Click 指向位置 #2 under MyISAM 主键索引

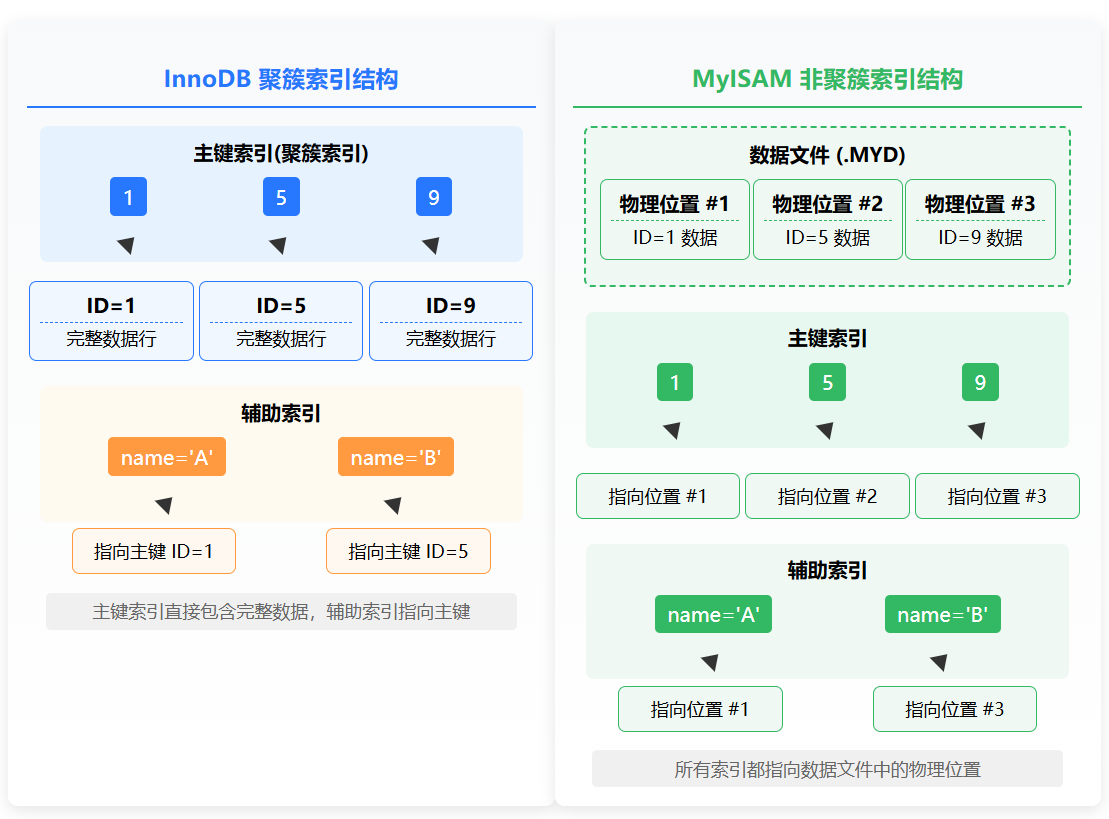(x=828, y=496)
